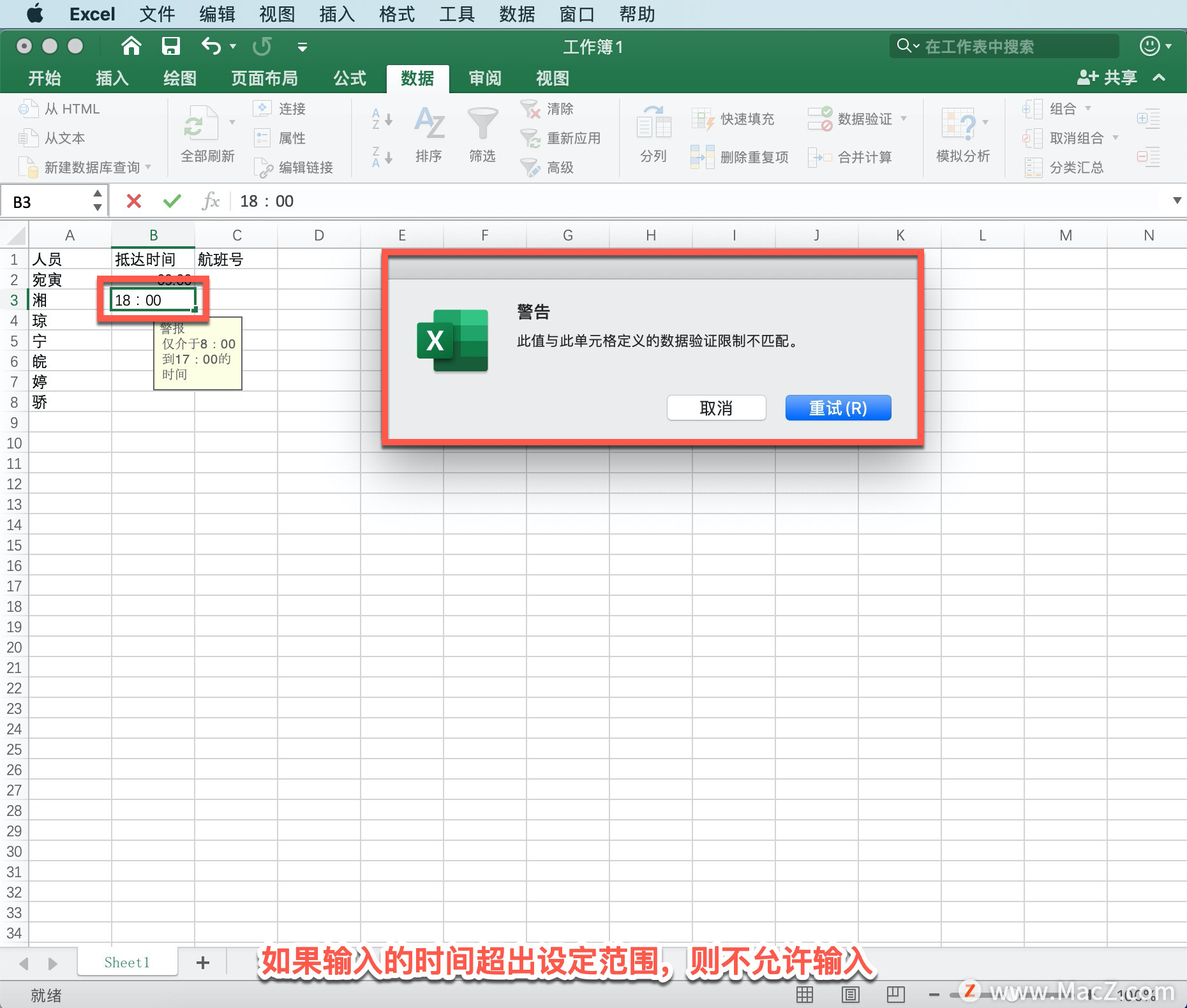Import data From Text (从文本)
Viewport: 1187px width, 1008px height.
(52, 138)
